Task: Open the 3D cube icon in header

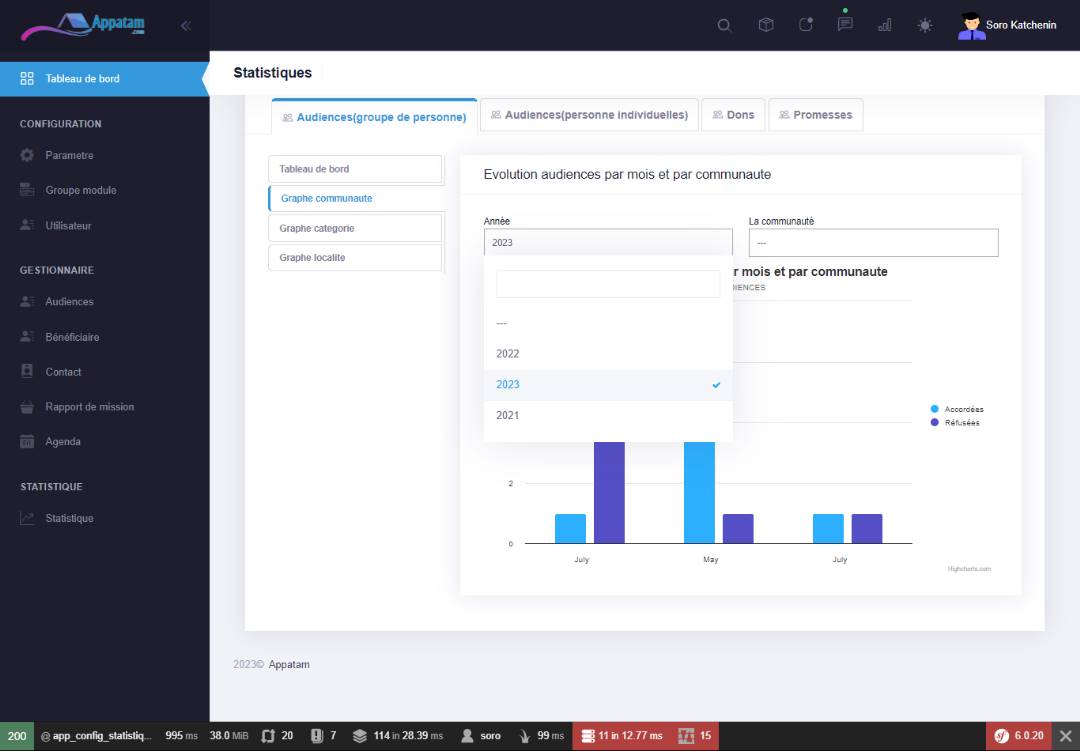Action: pyautogui.click(x=766, y=25)
